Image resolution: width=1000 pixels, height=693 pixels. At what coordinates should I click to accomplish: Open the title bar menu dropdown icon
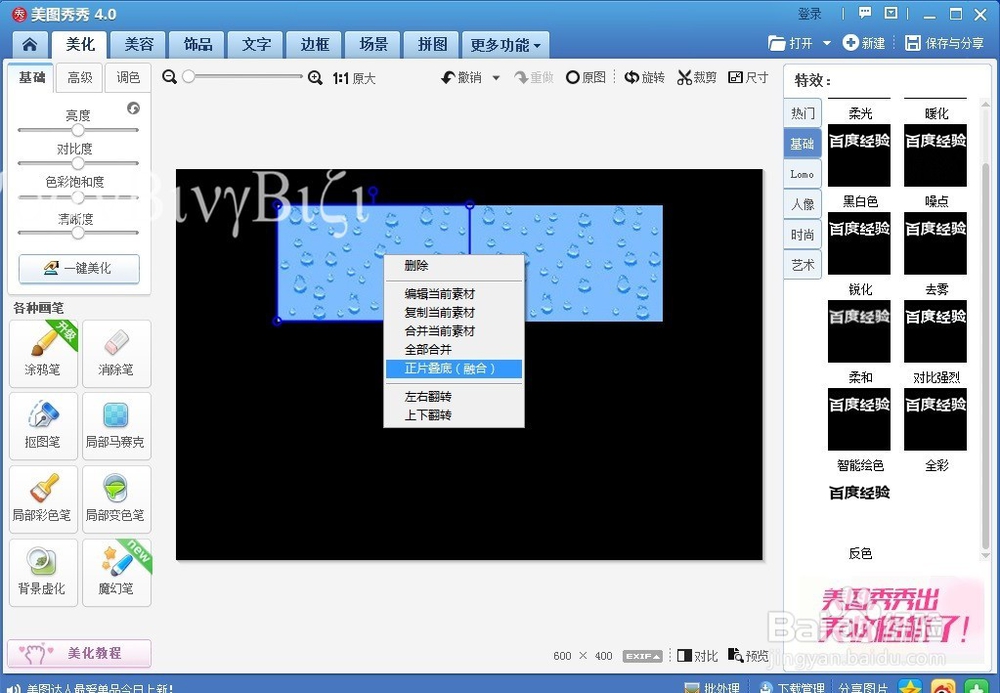coord(891,13)
